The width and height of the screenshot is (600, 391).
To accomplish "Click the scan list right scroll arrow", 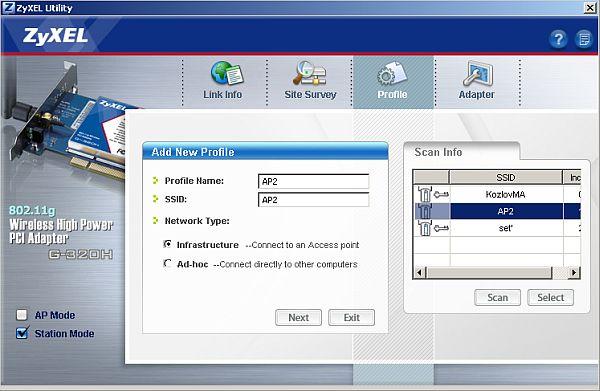I will point(574,272).
